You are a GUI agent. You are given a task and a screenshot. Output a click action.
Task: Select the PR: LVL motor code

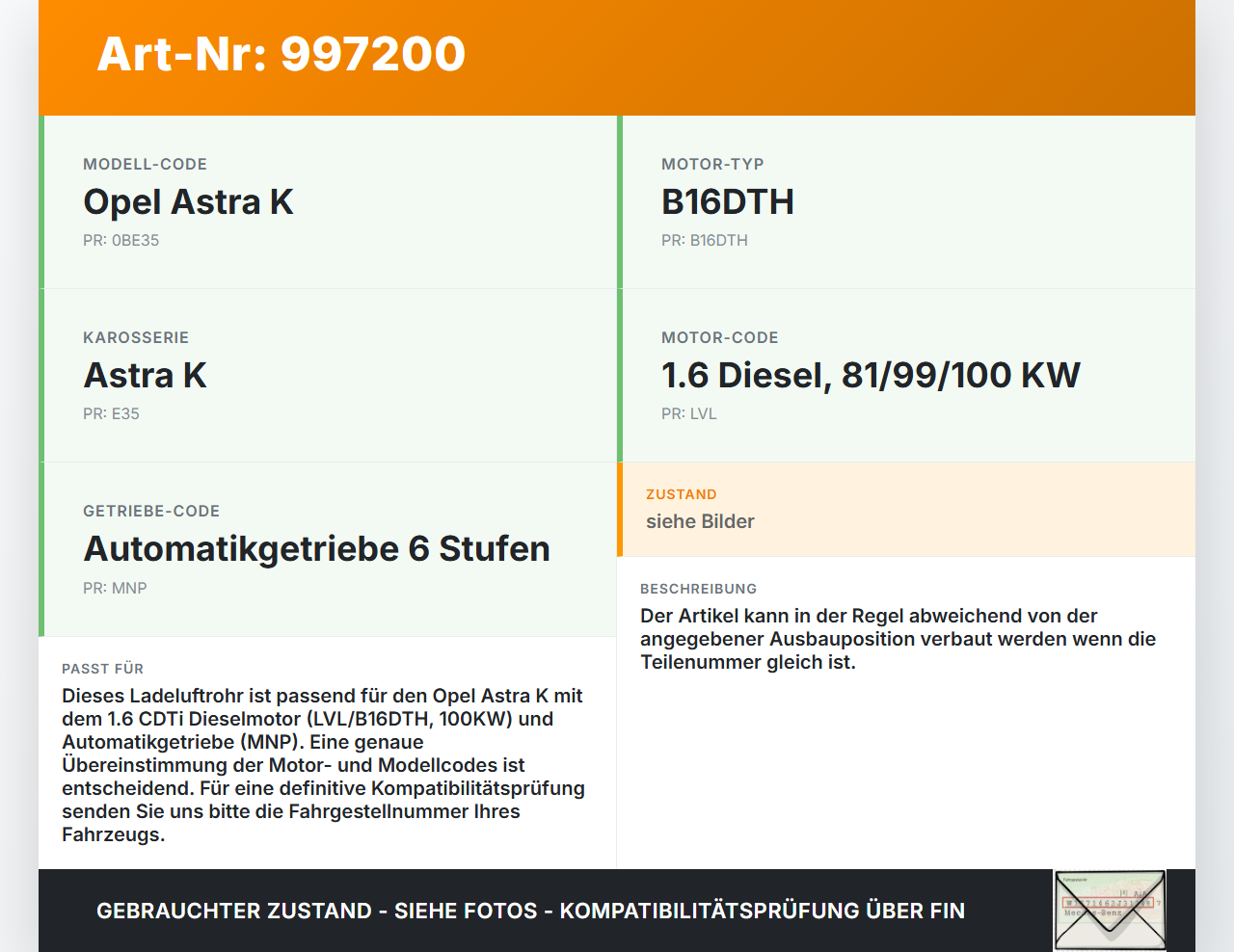pyautogui.click(x=688, y=413)
